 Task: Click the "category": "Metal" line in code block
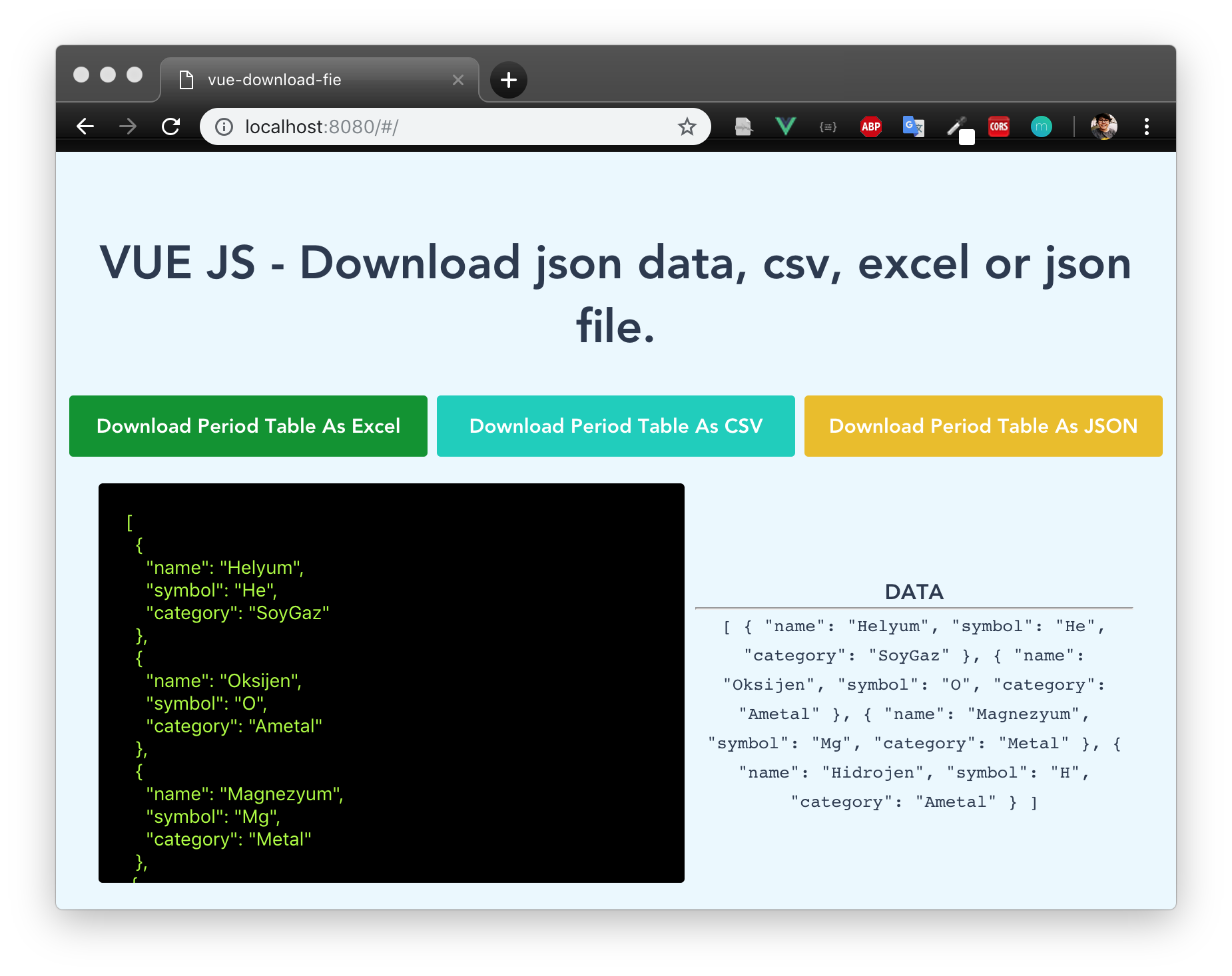228,840
